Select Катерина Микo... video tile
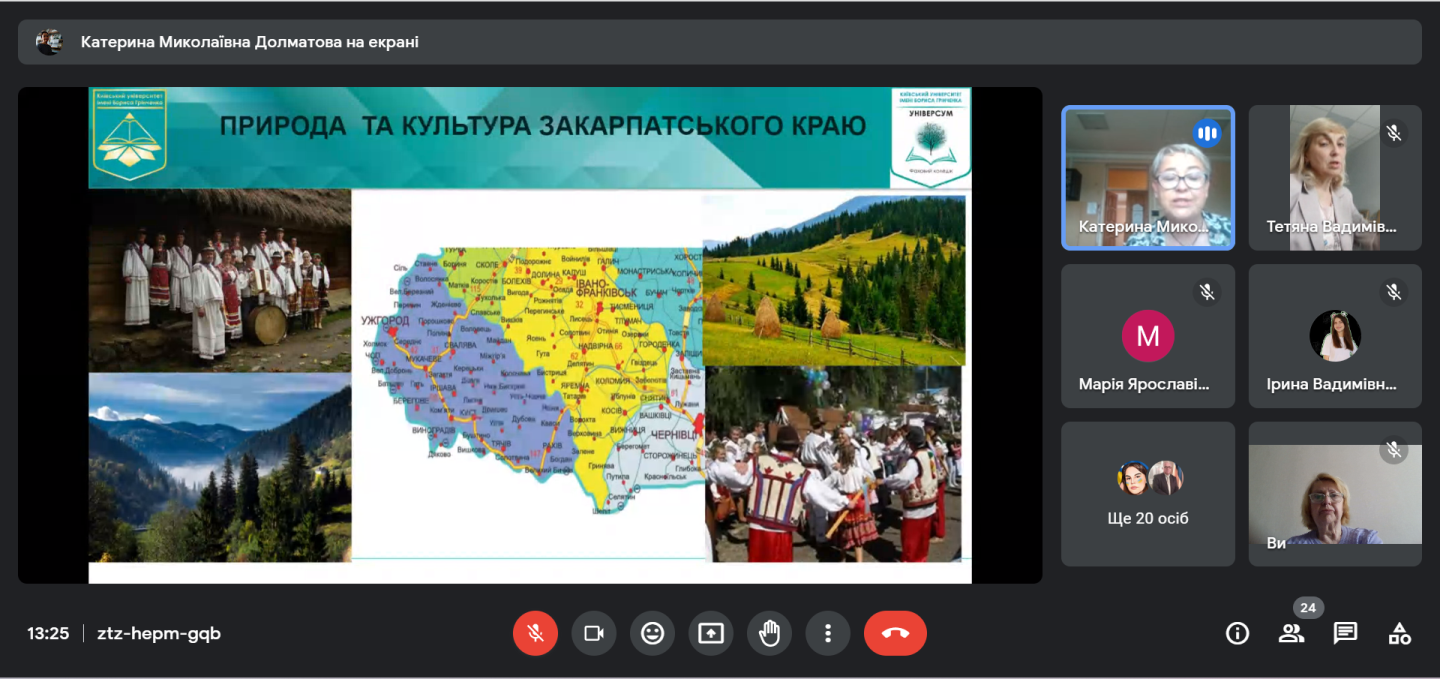Viewport: 1440px width, 679px height. point(1148,178)
